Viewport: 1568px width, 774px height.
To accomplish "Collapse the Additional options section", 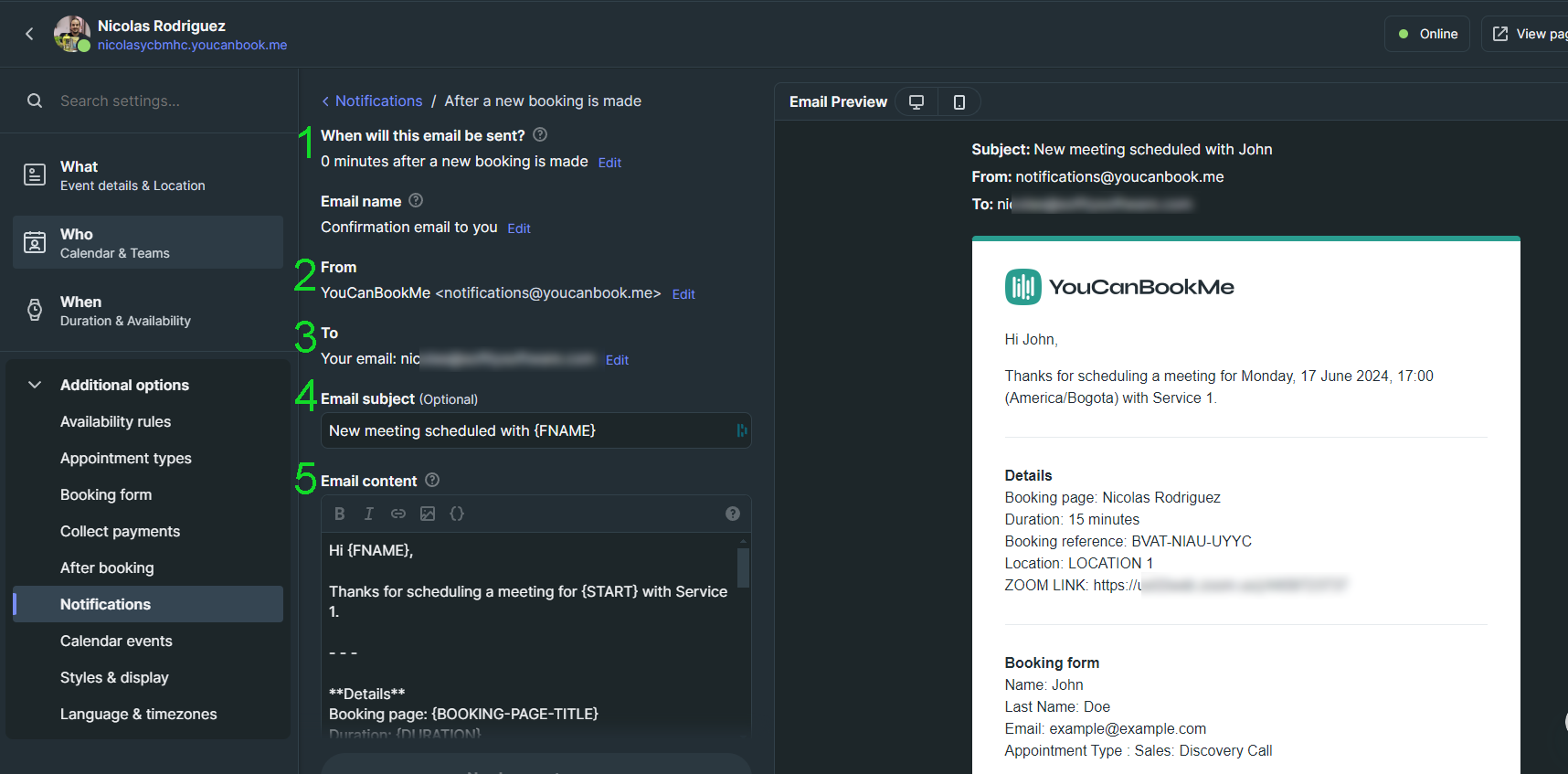I will 35,385.
